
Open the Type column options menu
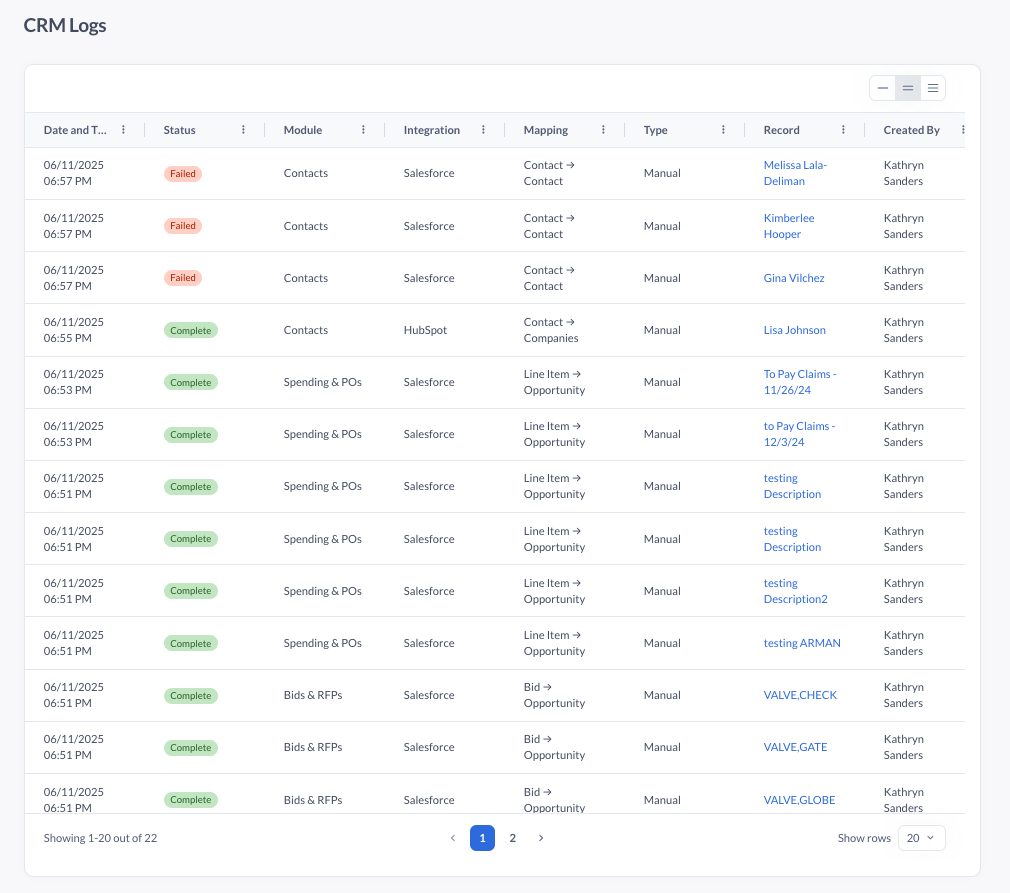tap(723, 130)
